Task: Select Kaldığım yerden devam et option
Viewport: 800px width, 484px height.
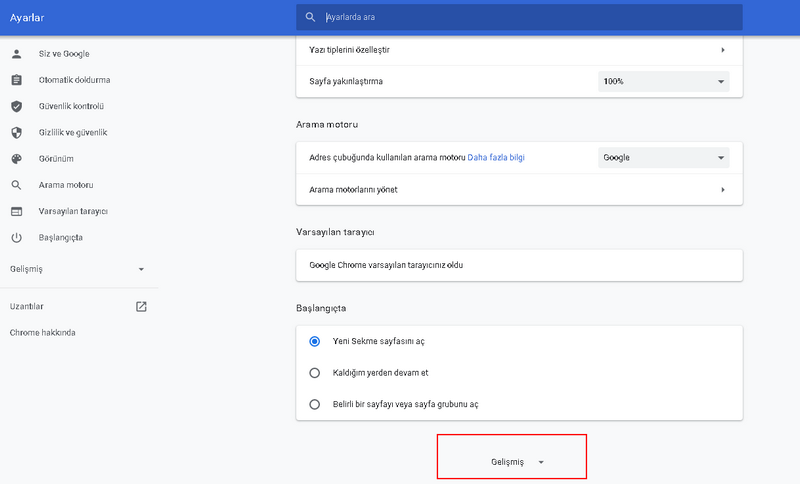Action: coord(314,373)
